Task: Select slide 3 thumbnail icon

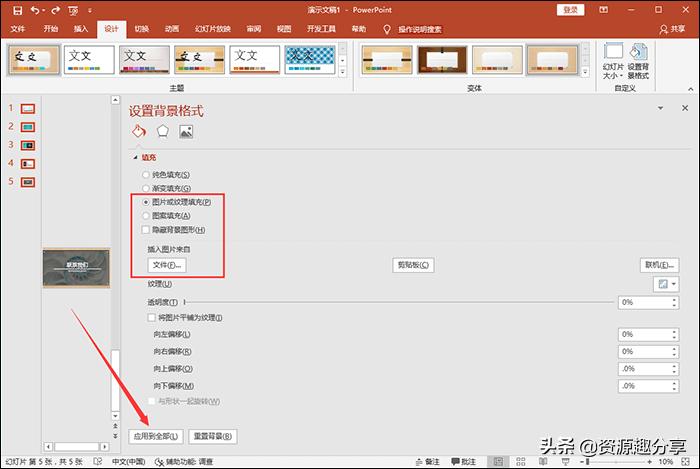Action: pyautogui.click(x=28, y=145)
